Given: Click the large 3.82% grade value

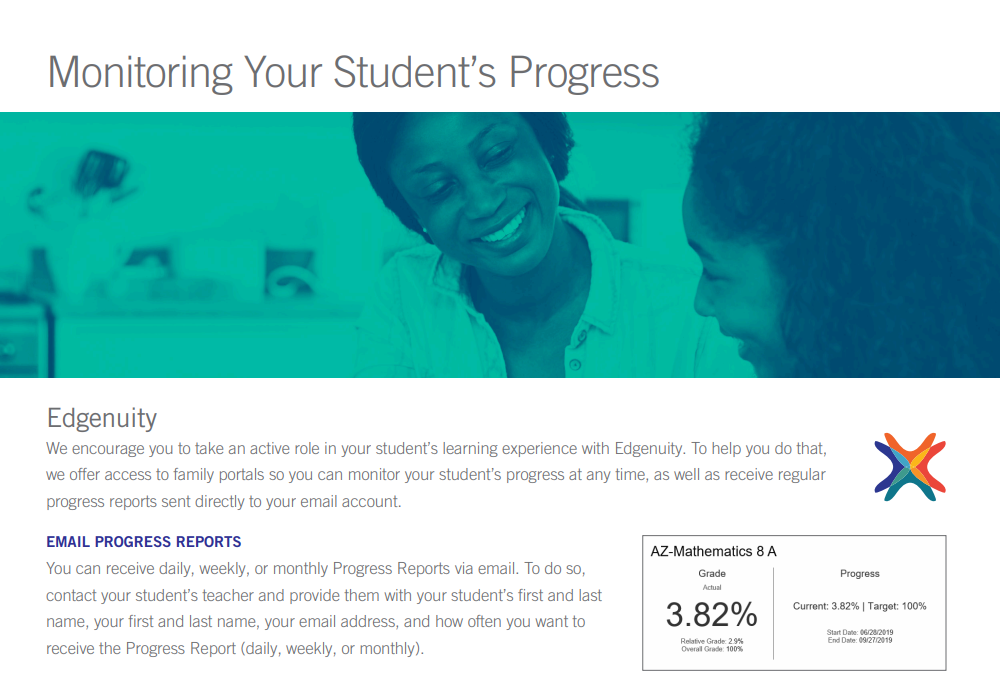Looking at the screenshot, I should [712, 614].
